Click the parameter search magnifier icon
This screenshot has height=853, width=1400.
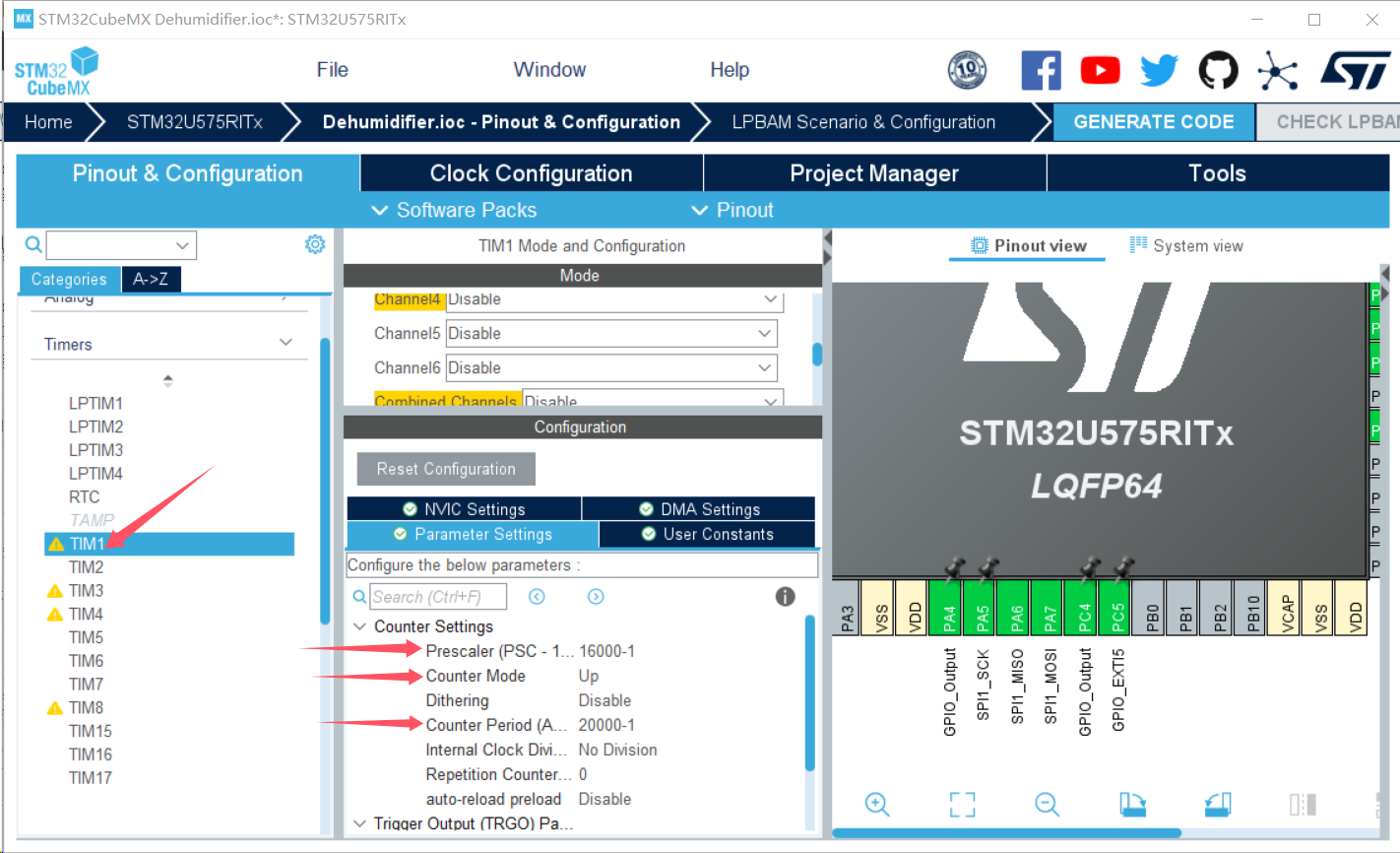[359, 597]
